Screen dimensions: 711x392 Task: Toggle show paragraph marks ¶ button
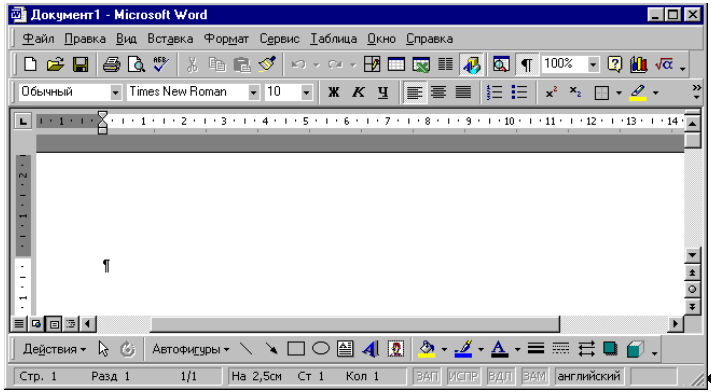[526, 64]
